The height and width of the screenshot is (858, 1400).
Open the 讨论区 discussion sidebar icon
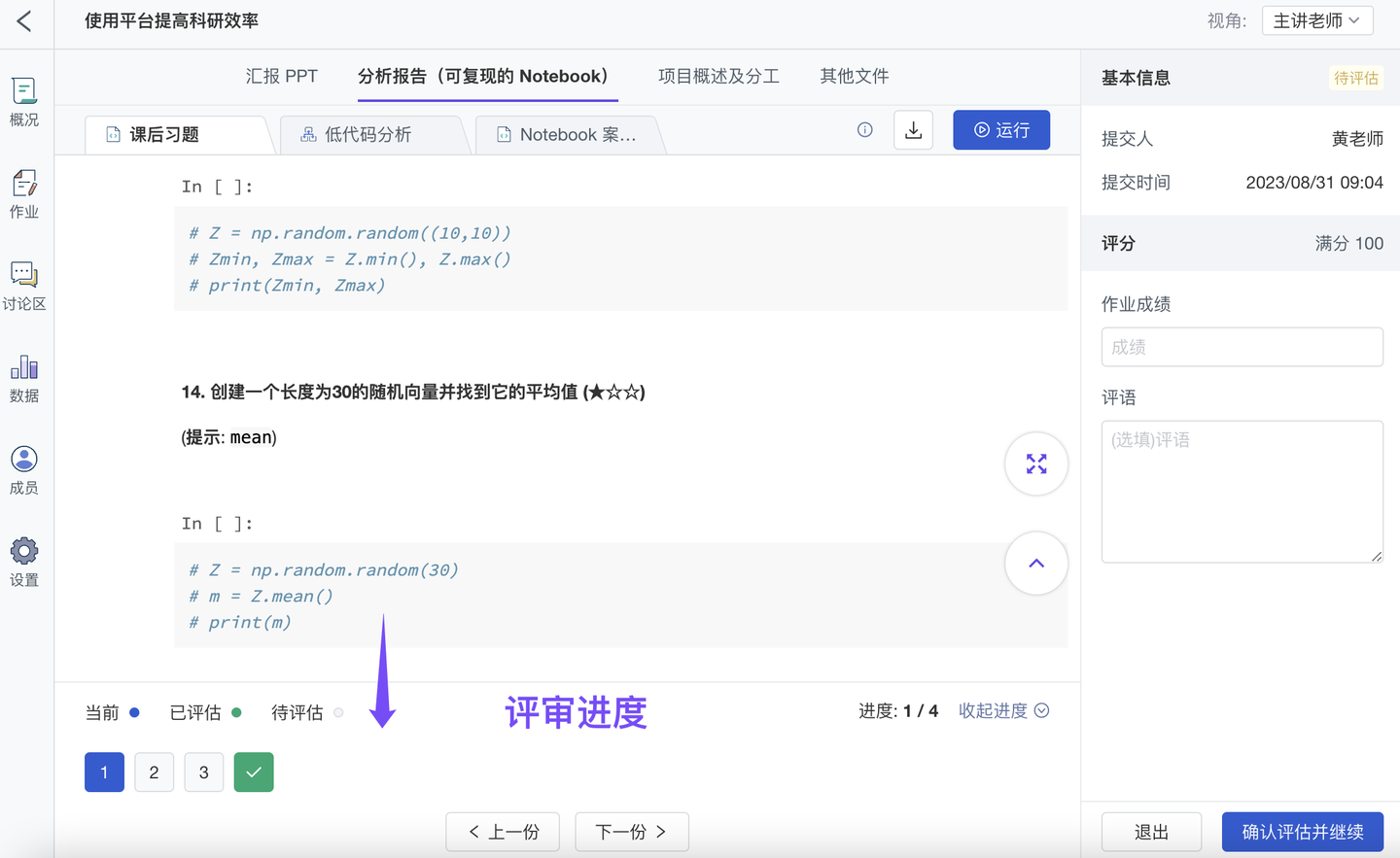24,287
